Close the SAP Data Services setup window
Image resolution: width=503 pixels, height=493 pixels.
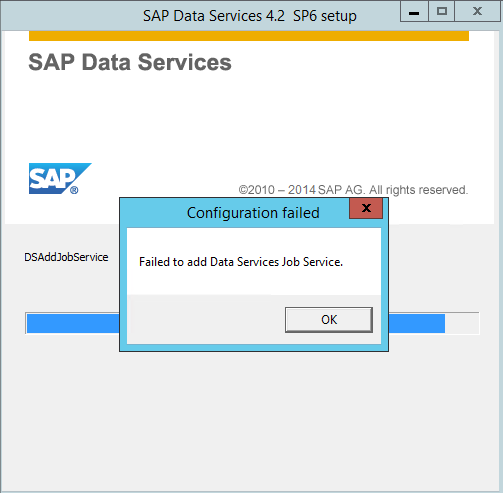pos(477,12)
